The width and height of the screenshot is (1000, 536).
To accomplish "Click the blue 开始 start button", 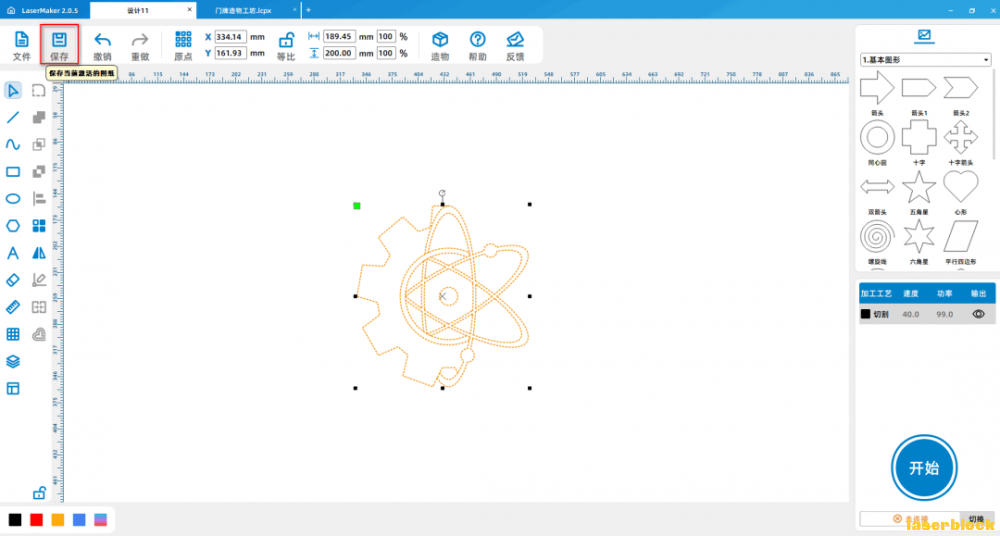I will pyautogui.click(x=924, y=468).
